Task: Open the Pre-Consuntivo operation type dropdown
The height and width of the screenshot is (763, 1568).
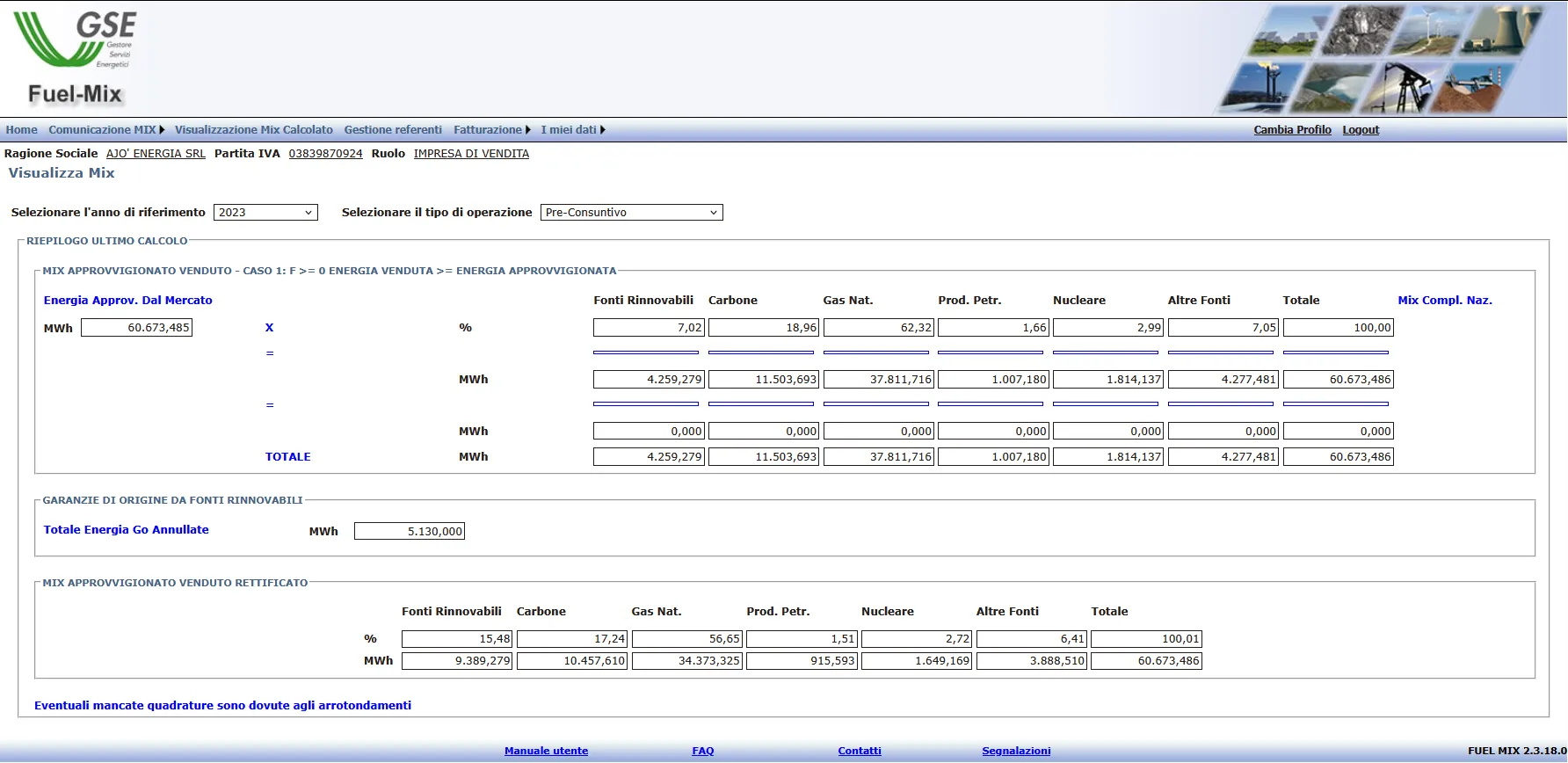Action: click(x=631, y=213)
